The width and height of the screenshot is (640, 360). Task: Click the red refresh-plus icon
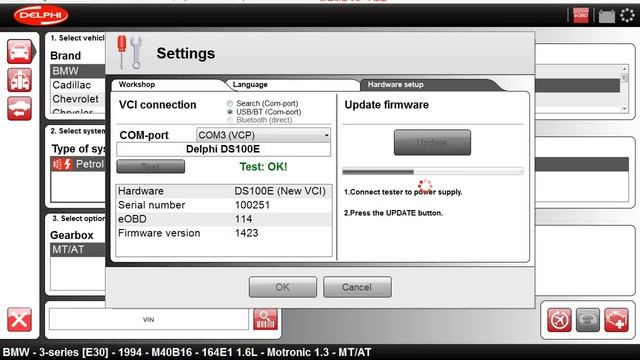click(616, 320)
